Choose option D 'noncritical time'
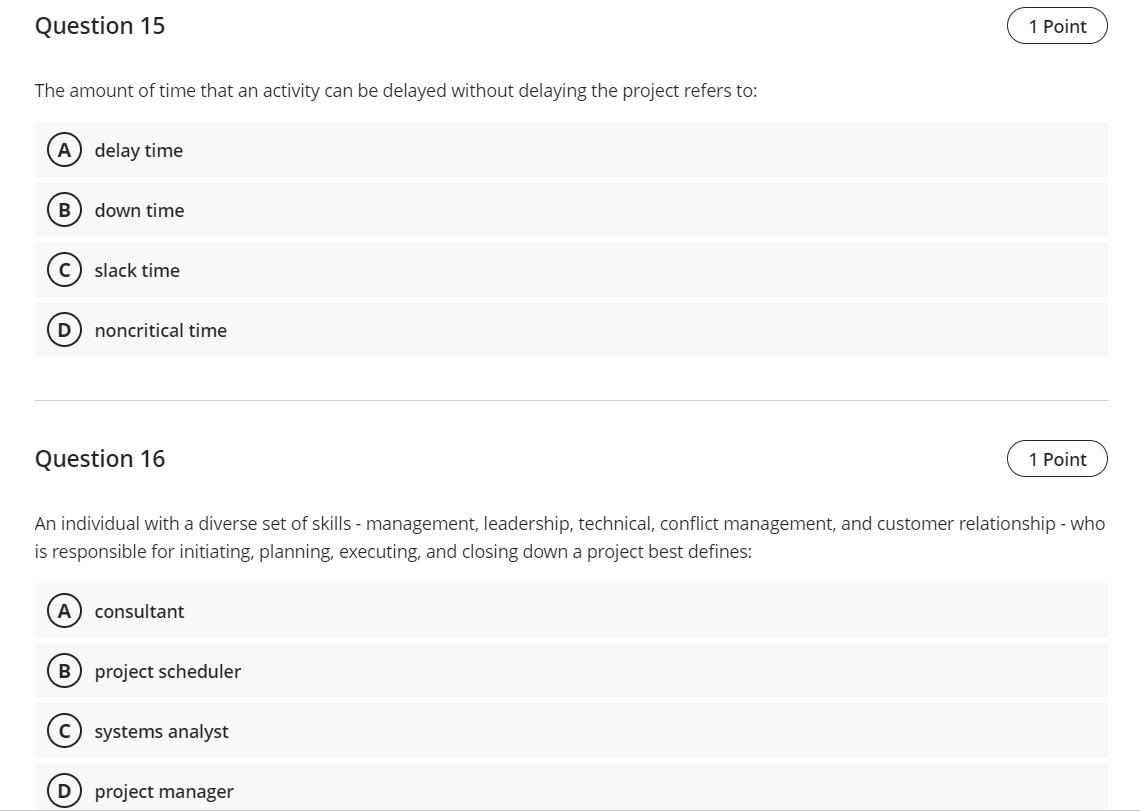Screen dimensions: 1140x812 (x=571, y=330)
